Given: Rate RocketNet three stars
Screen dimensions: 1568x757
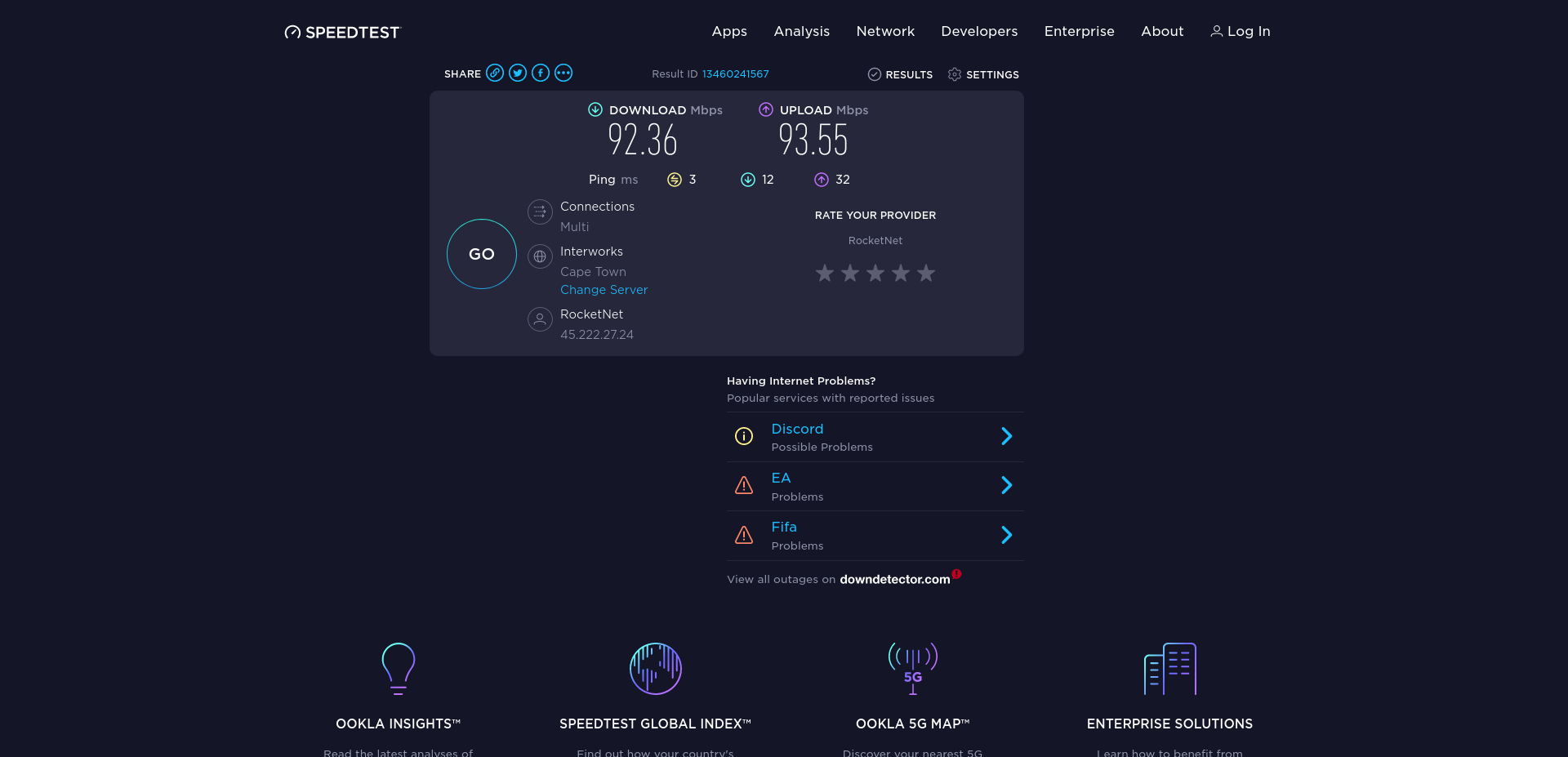Looking at the screenshot, I should [875, 273].
